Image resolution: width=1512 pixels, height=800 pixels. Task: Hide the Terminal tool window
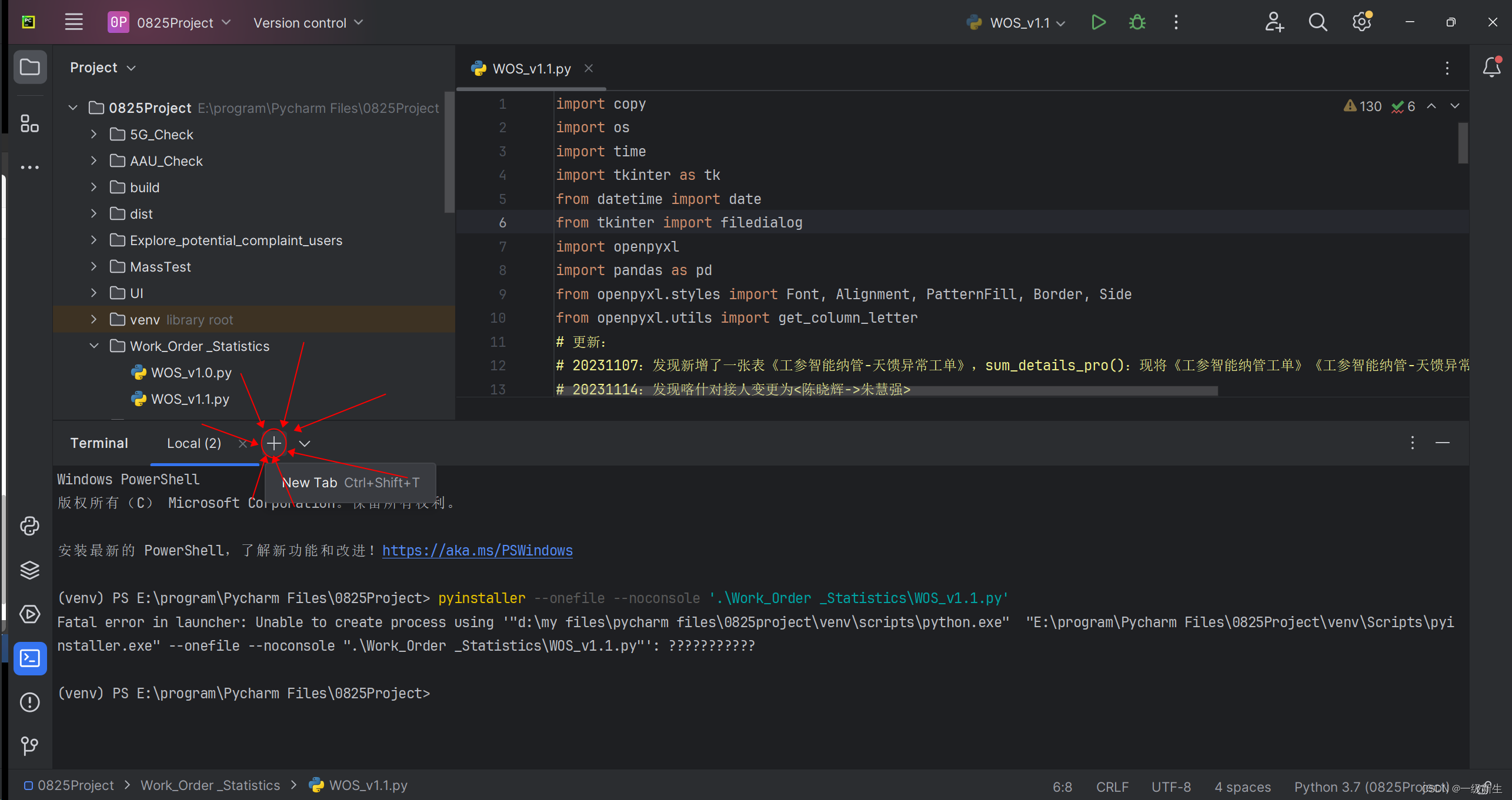point(1443,443)
